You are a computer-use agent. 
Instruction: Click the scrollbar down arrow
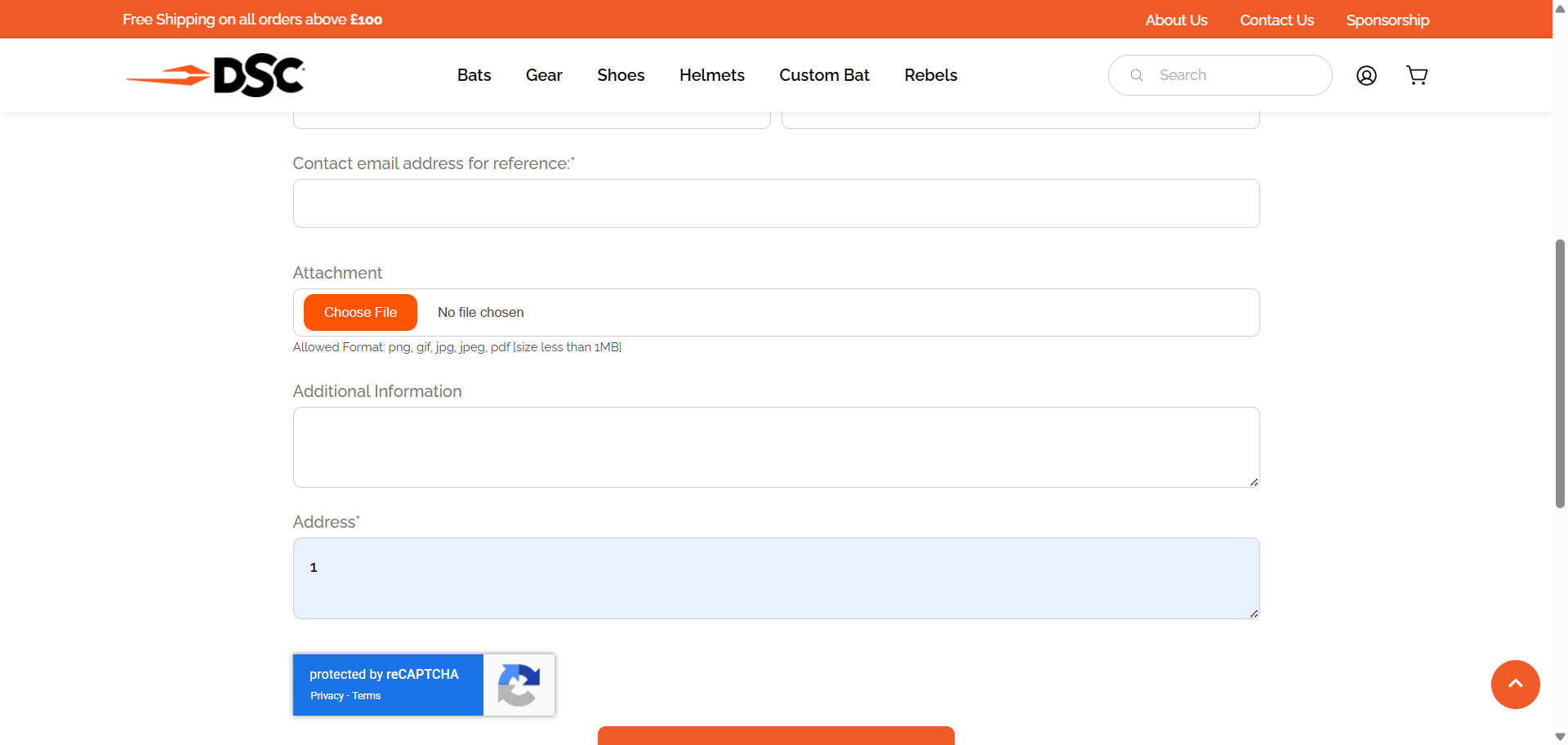click(1560, 737)
